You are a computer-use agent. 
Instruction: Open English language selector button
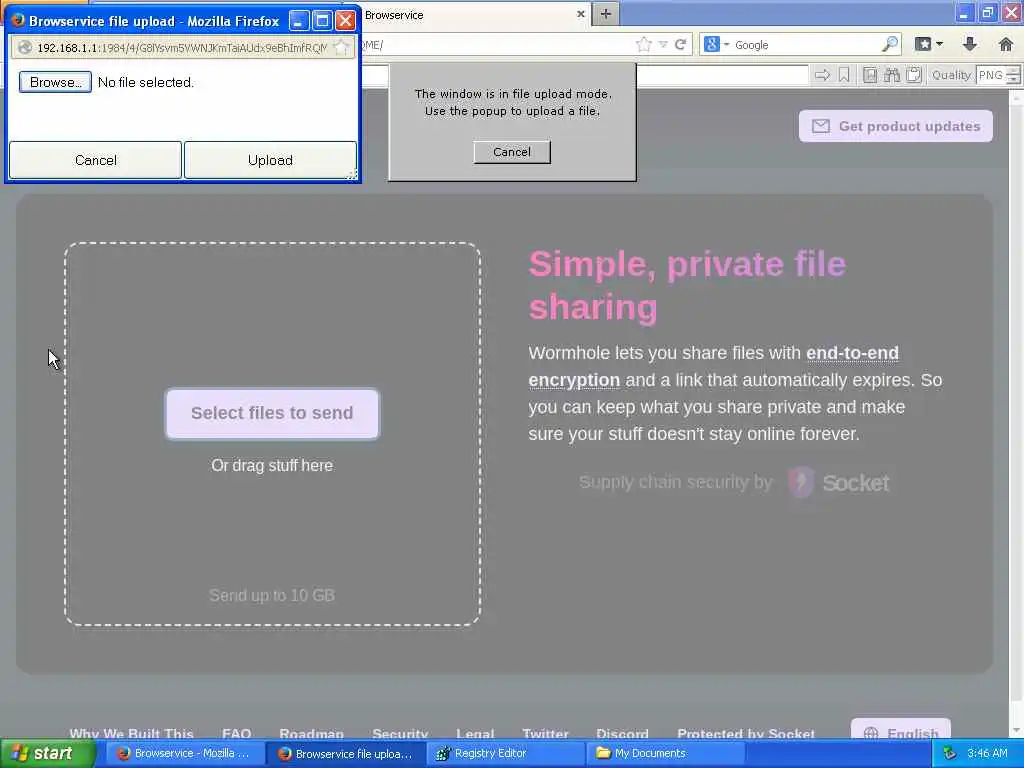point(901,730)
